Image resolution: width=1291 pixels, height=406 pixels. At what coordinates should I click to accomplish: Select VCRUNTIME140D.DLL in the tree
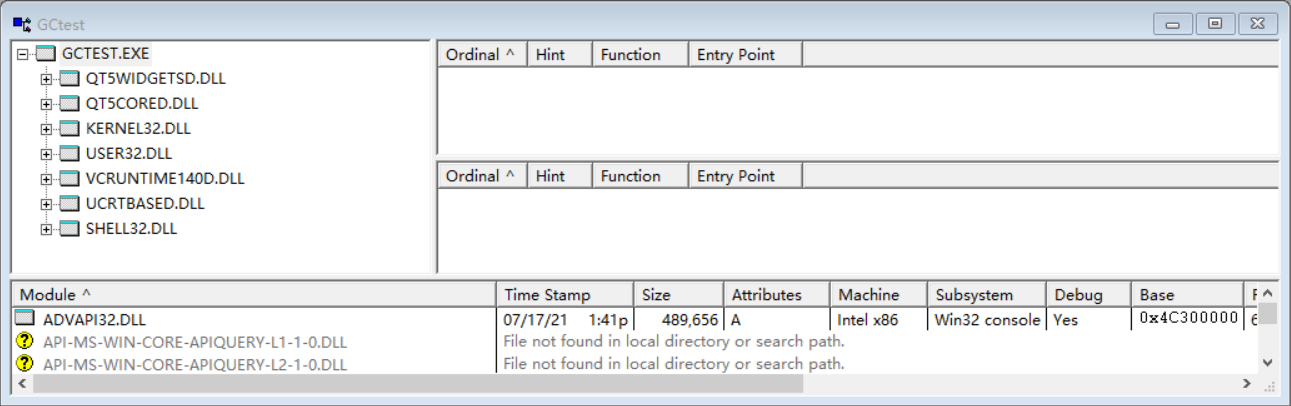165,178
